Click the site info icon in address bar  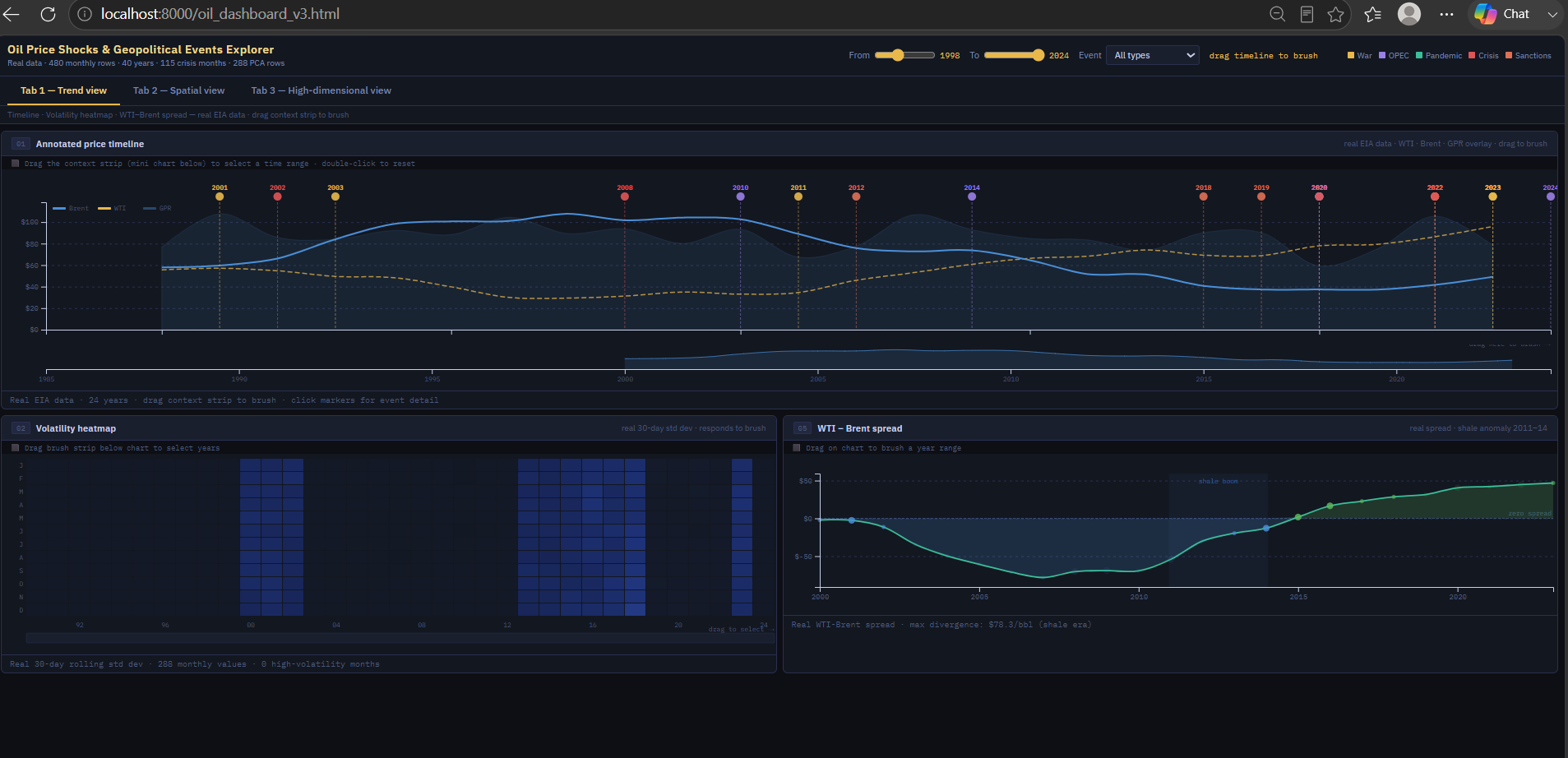click(x=85, y=14)
